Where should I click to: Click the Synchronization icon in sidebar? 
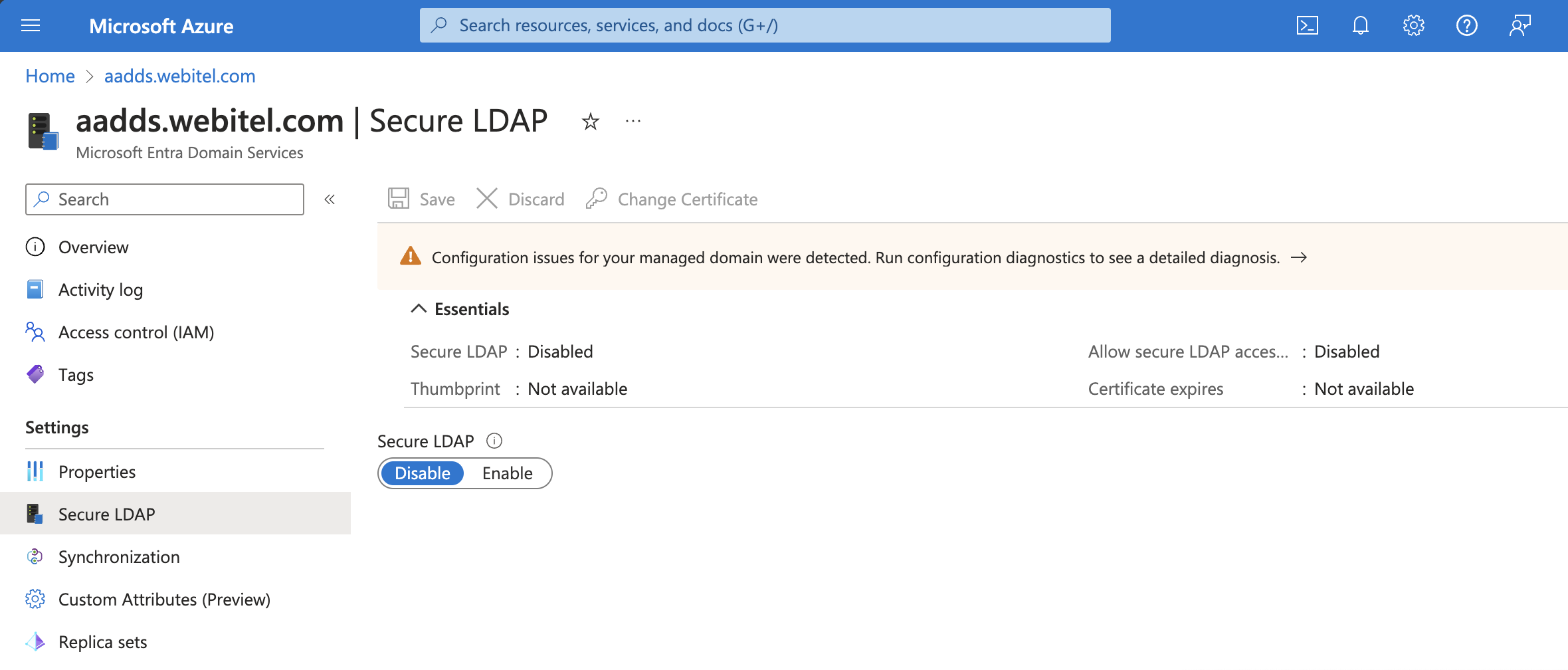pos(35,556)
